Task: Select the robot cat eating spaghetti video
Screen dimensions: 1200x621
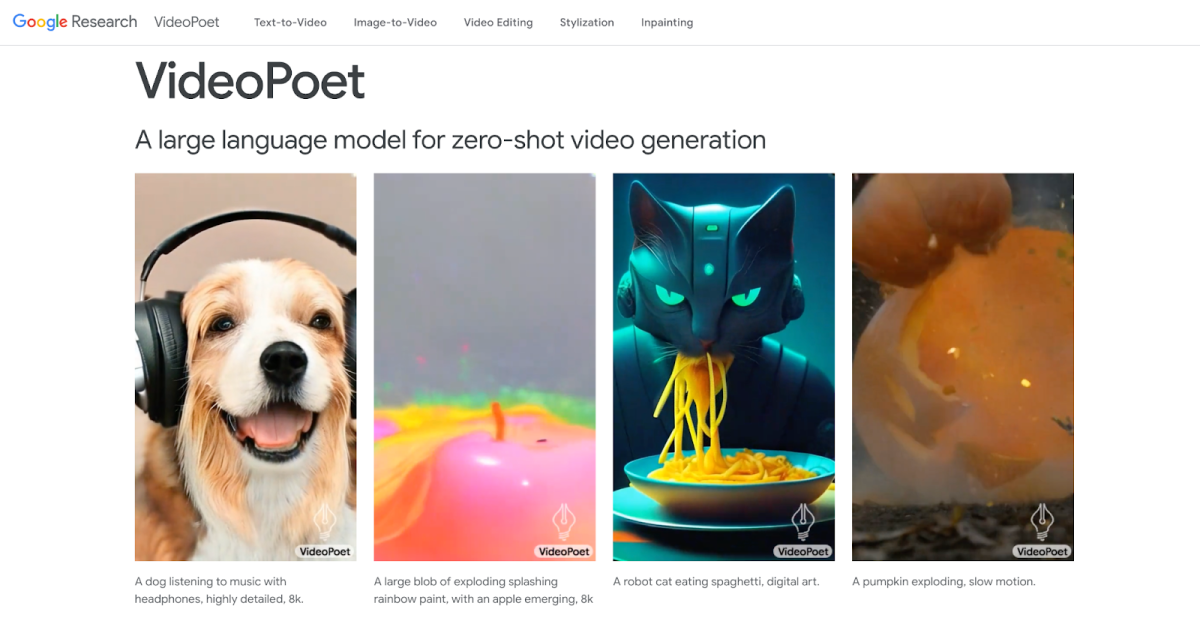Action: pyautogui.click(x=724, y=367)
